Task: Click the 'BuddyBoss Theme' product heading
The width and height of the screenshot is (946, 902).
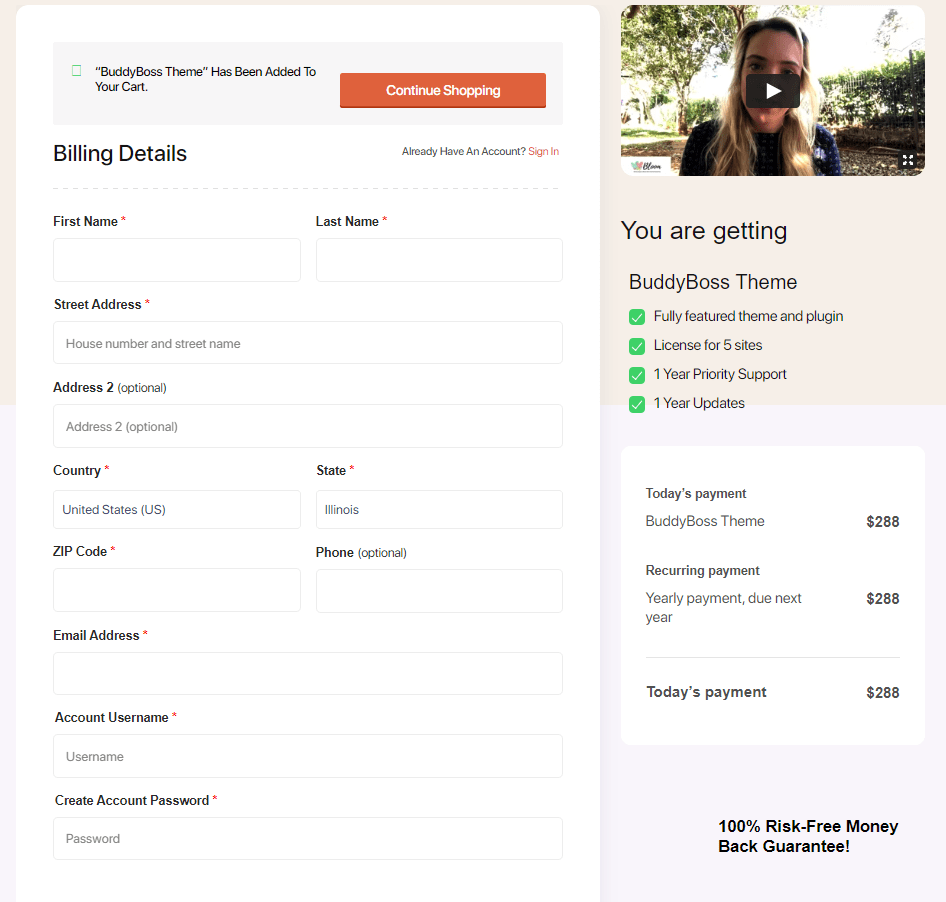Action: point(713,282)
